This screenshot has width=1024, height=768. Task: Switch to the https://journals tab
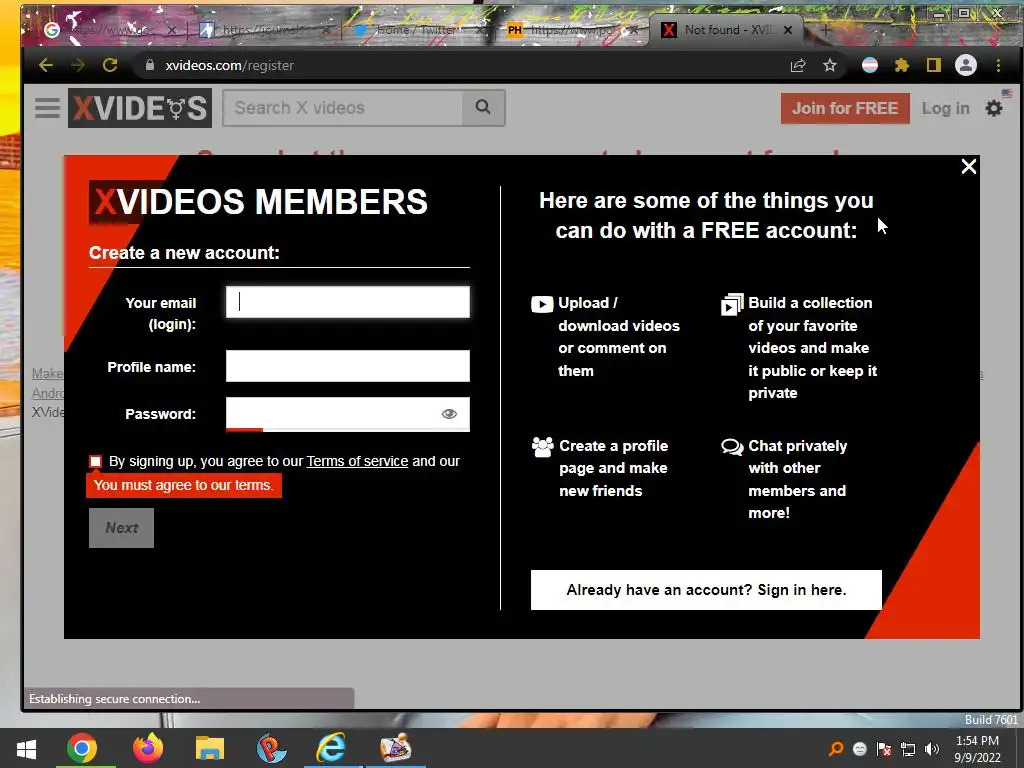coord(263,30)
